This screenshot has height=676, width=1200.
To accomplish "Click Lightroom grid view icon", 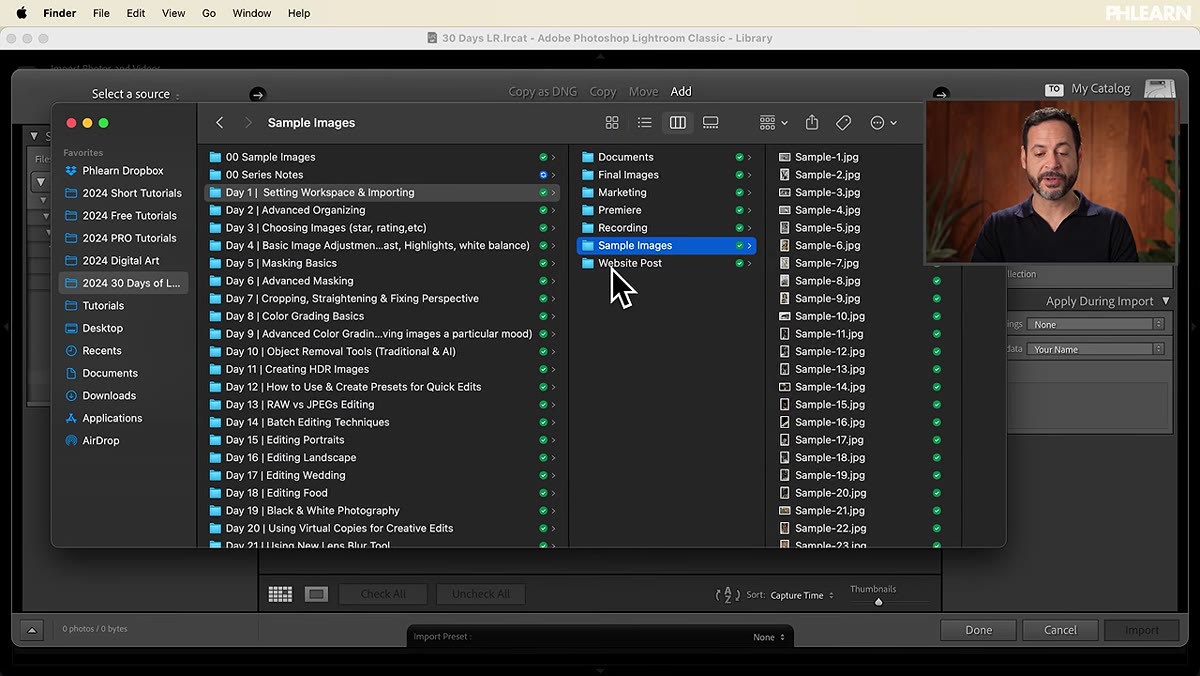I will click(280, 594).
